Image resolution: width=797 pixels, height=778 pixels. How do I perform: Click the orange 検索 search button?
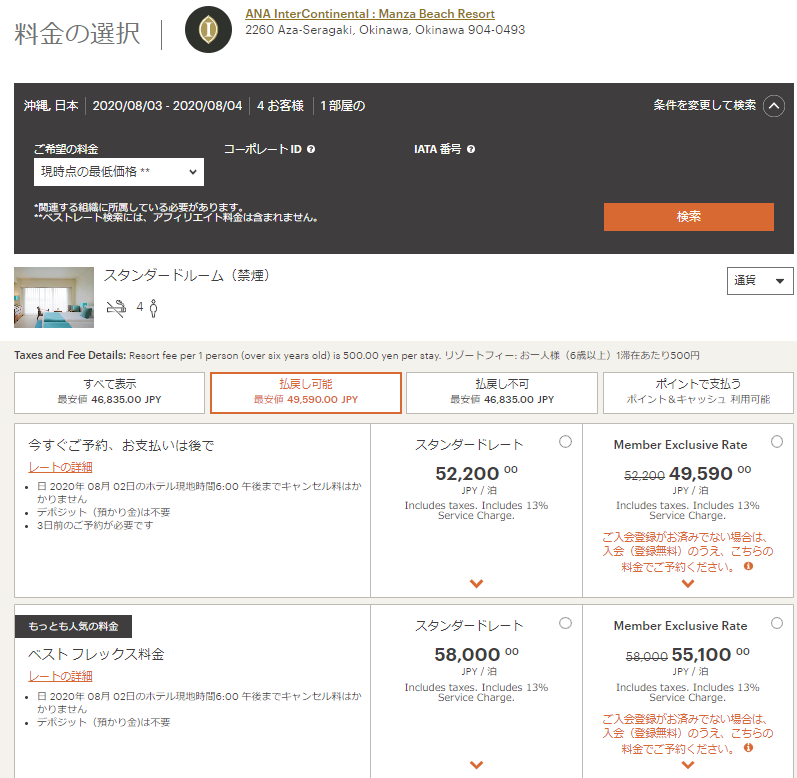(688, 217)
